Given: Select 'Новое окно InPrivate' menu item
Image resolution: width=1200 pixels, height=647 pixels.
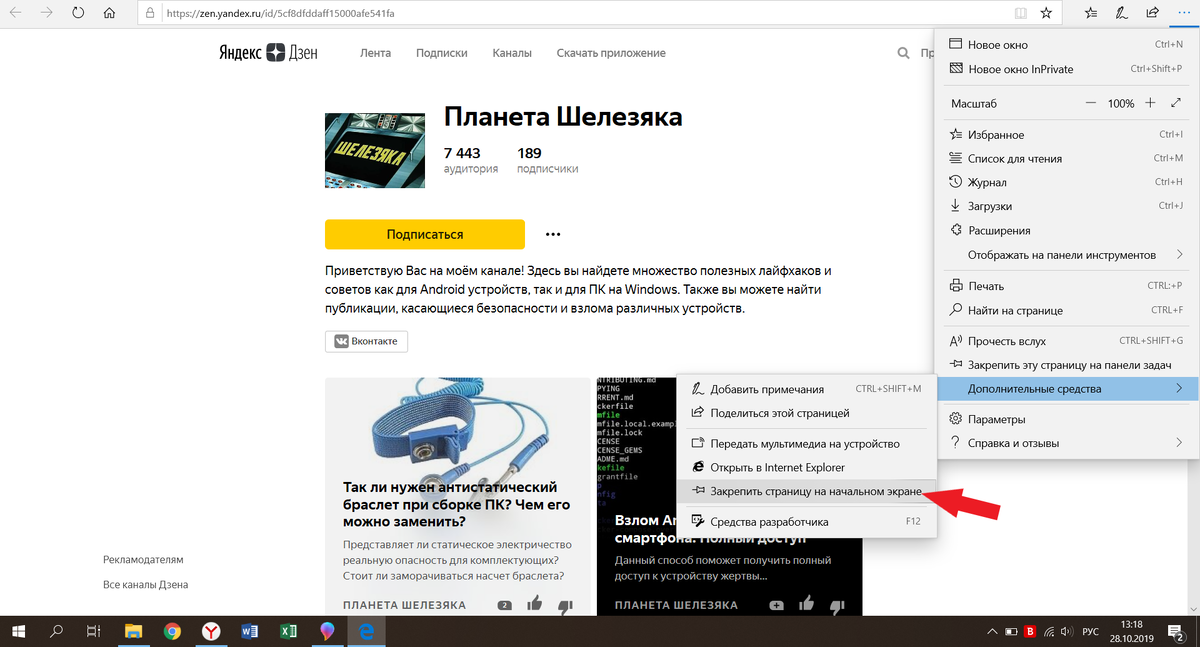Looking at the screenshot, I should (x=1066, y=69).
